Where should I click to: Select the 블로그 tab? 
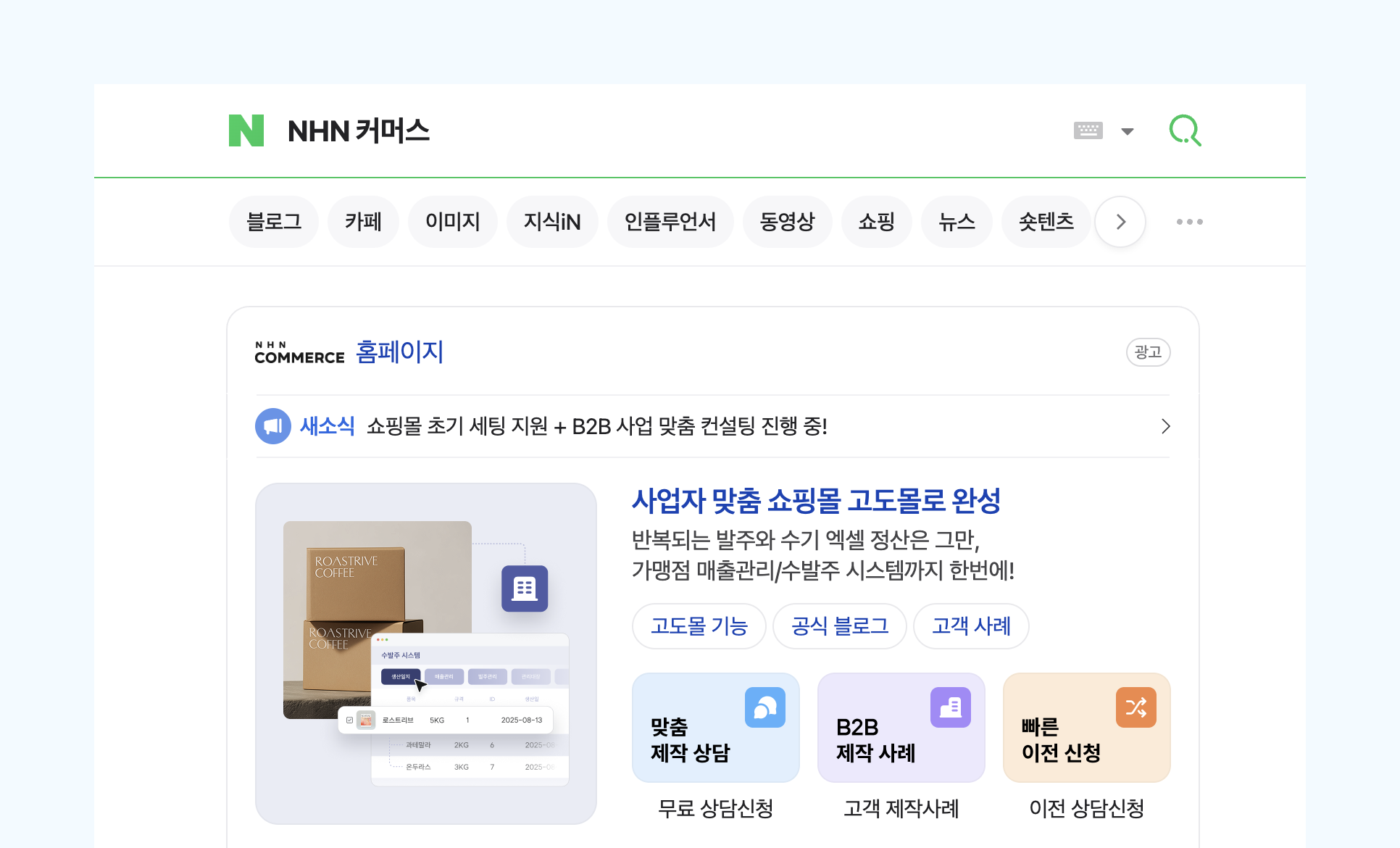[274, 222]
